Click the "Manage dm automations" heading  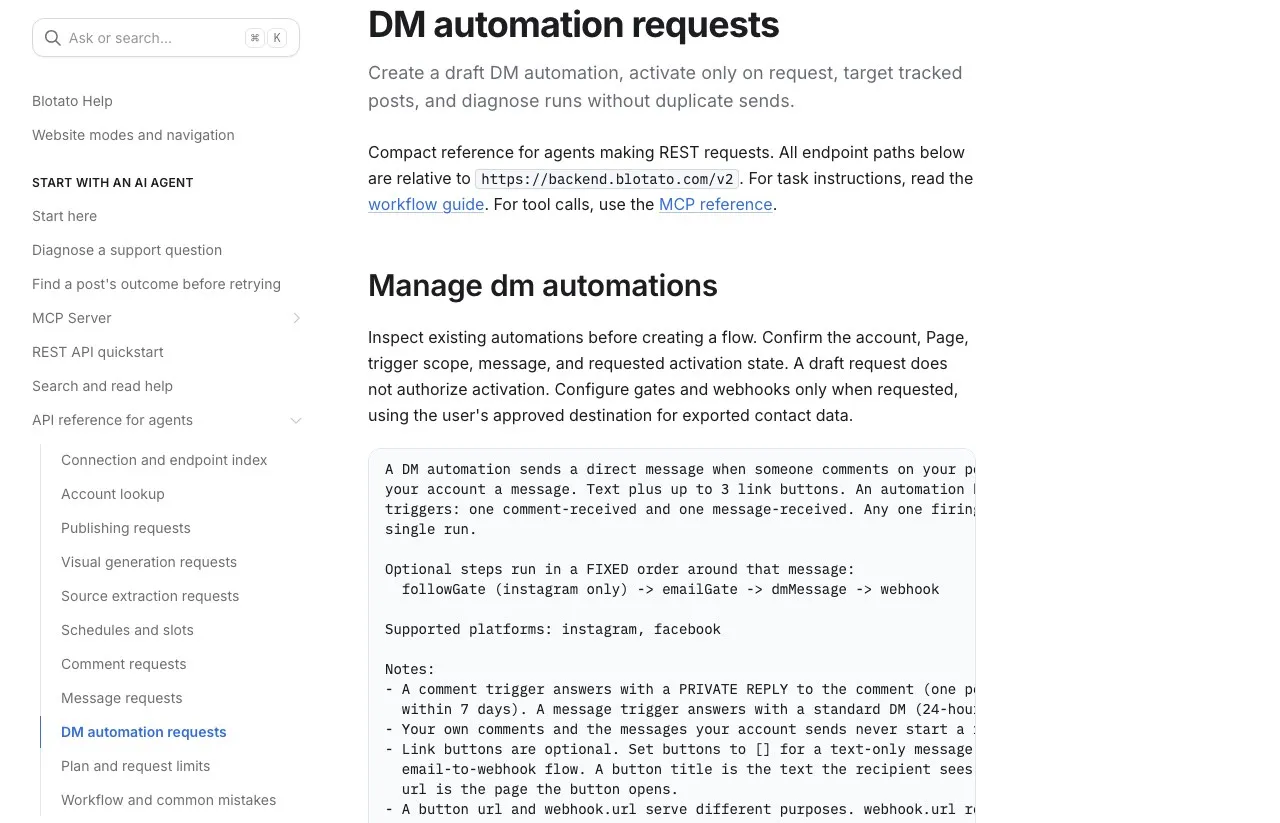[x=543, y=286]
